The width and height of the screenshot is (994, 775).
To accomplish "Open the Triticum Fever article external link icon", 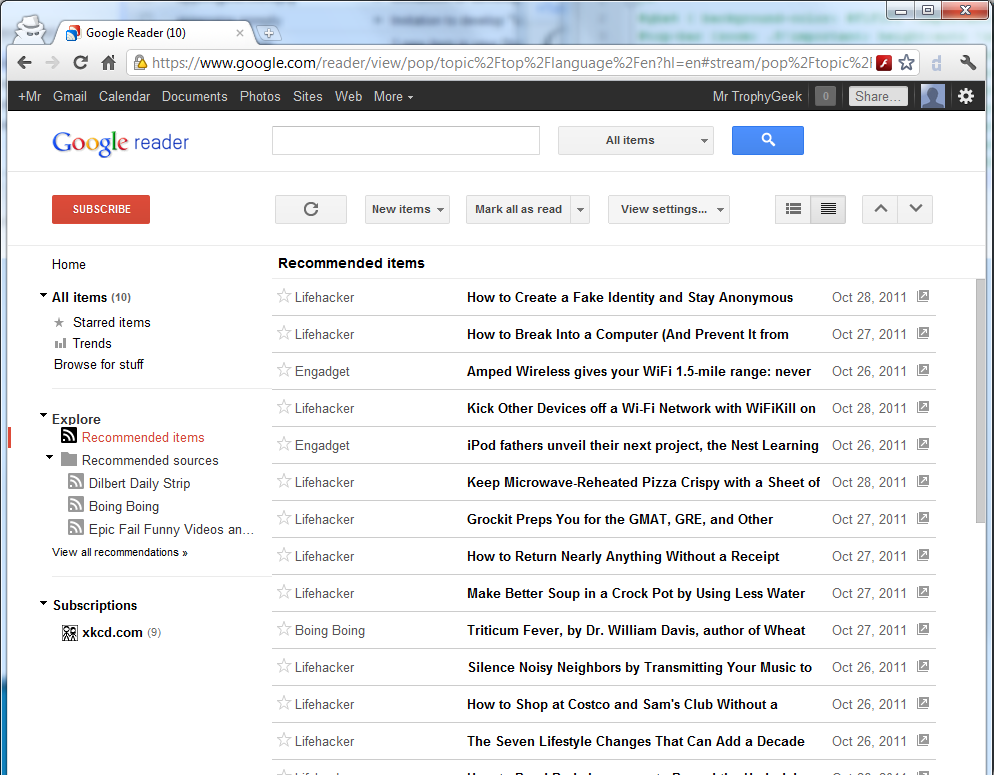I will tap(923, 629).
